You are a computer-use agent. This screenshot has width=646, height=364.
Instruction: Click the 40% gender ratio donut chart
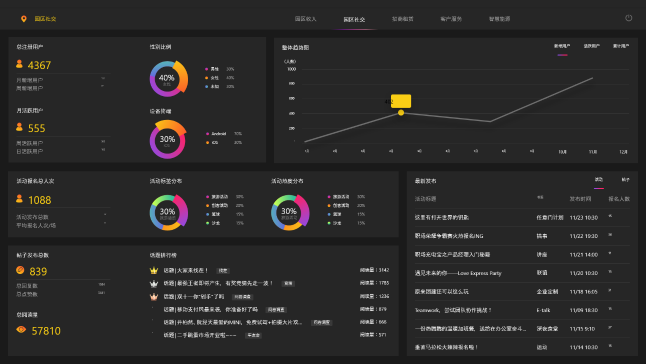tap(169, 79)
